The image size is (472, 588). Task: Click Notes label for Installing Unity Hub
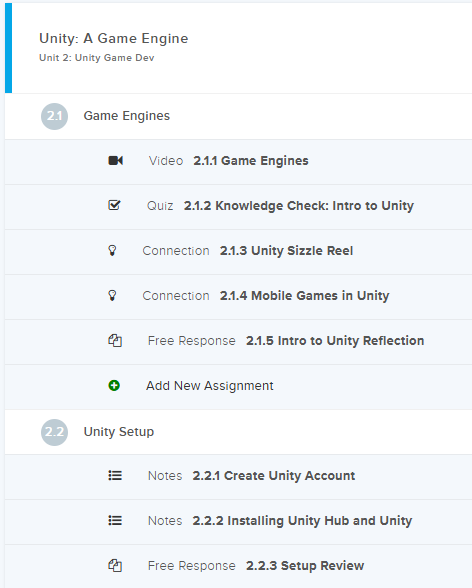click(x=165, y=521)
